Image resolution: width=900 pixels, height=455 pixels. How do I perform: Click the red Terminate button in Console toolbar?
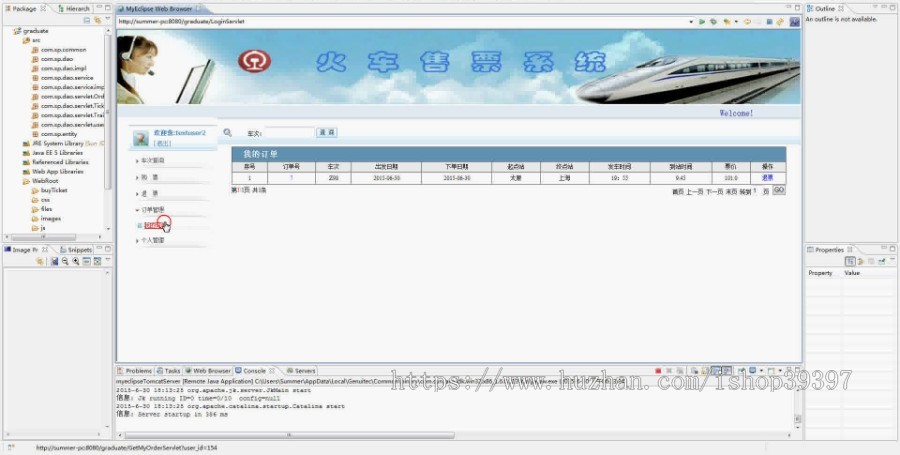(658, 371)
